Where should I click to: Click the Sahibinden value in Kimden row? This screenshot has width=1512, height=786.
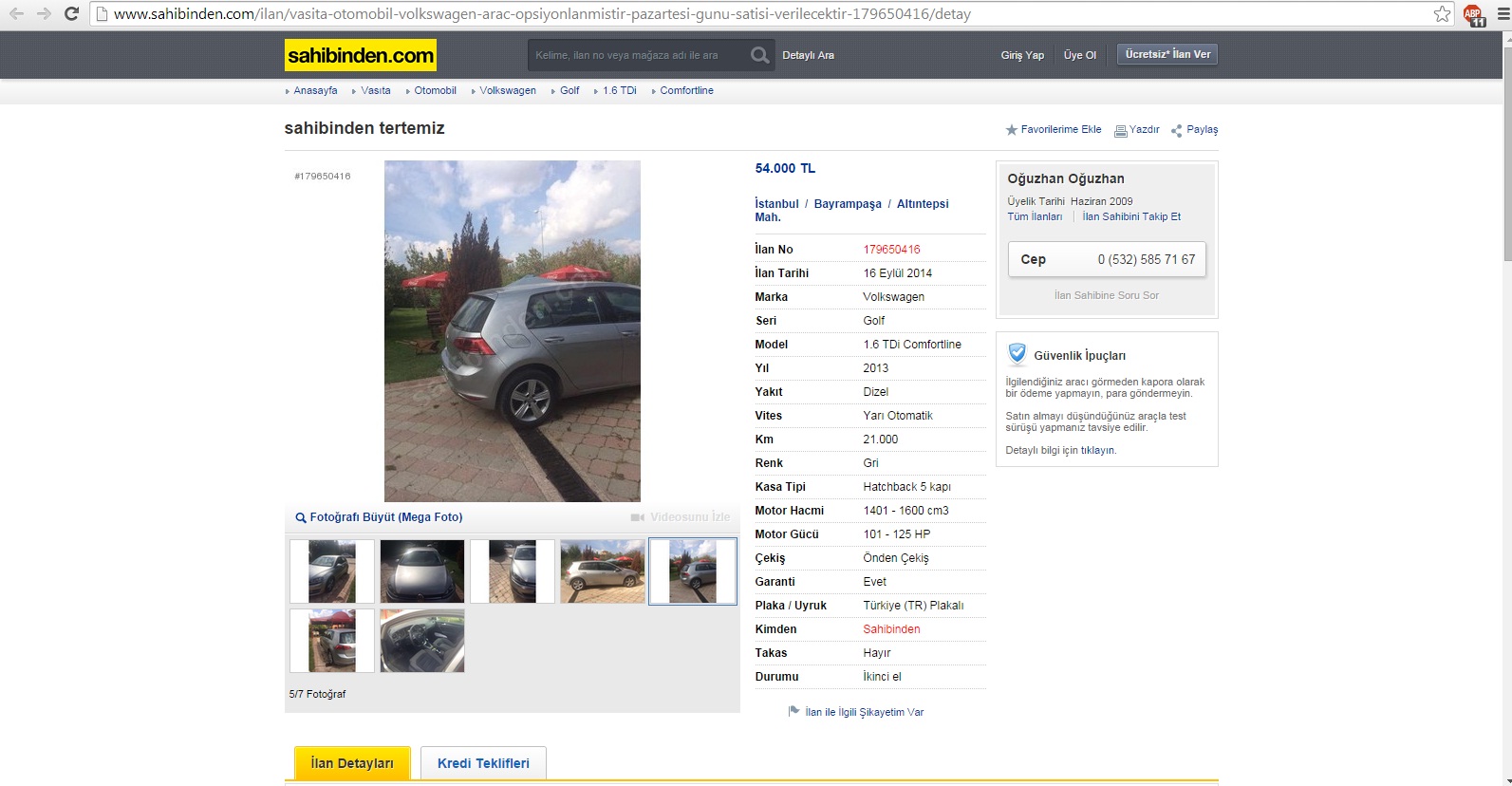pos(891,629)
